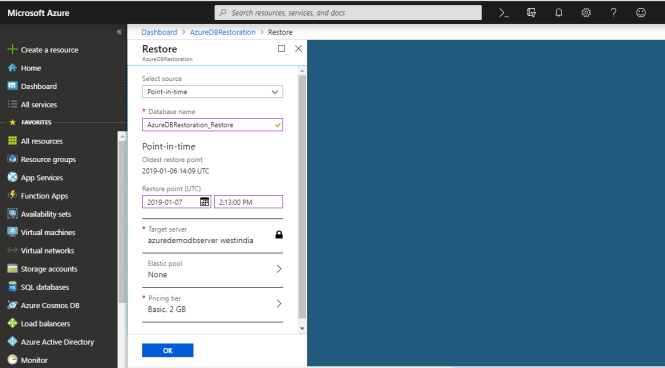
Task: Maximize the Restore blade
Action: pyautogui.click(x=281, y=48)
